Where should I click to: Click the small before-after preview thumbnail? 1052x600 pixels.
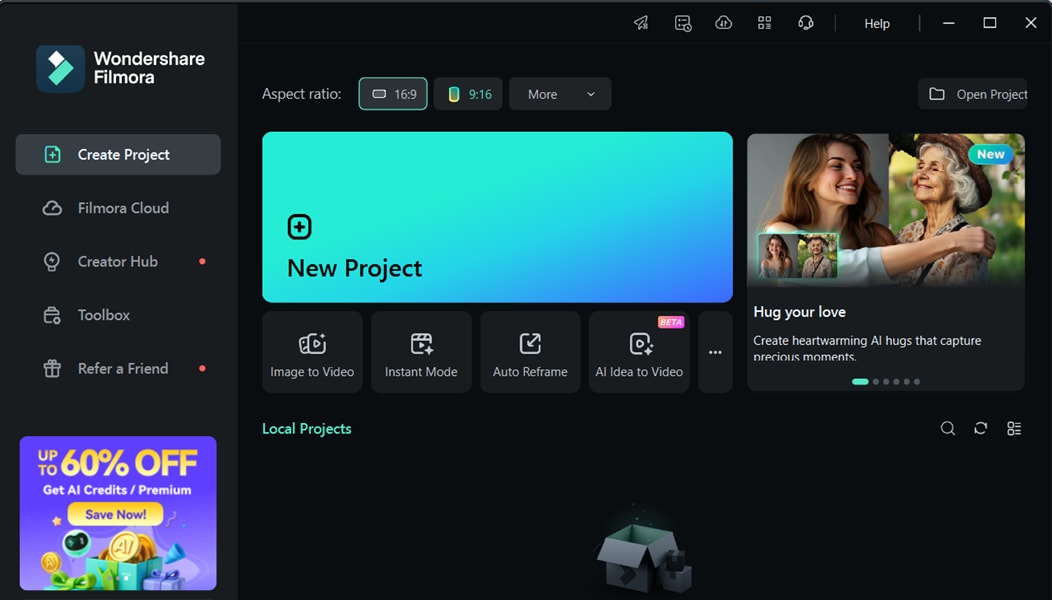798,255
